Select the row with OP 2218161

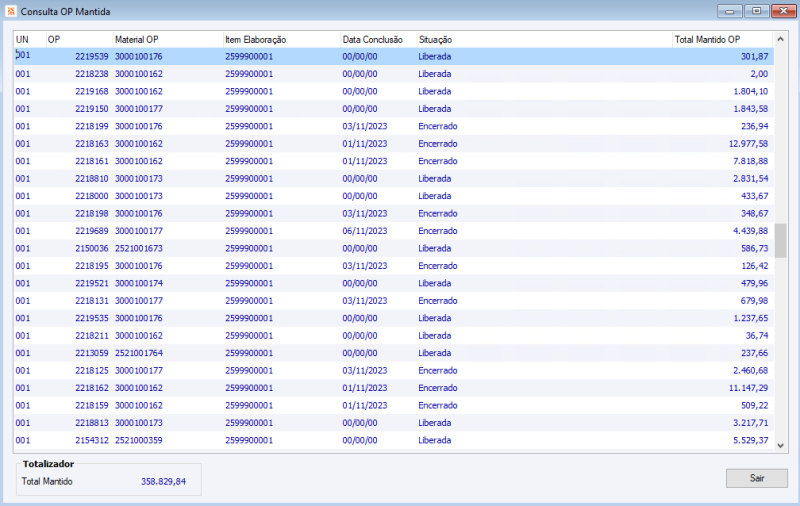[394, 161]
